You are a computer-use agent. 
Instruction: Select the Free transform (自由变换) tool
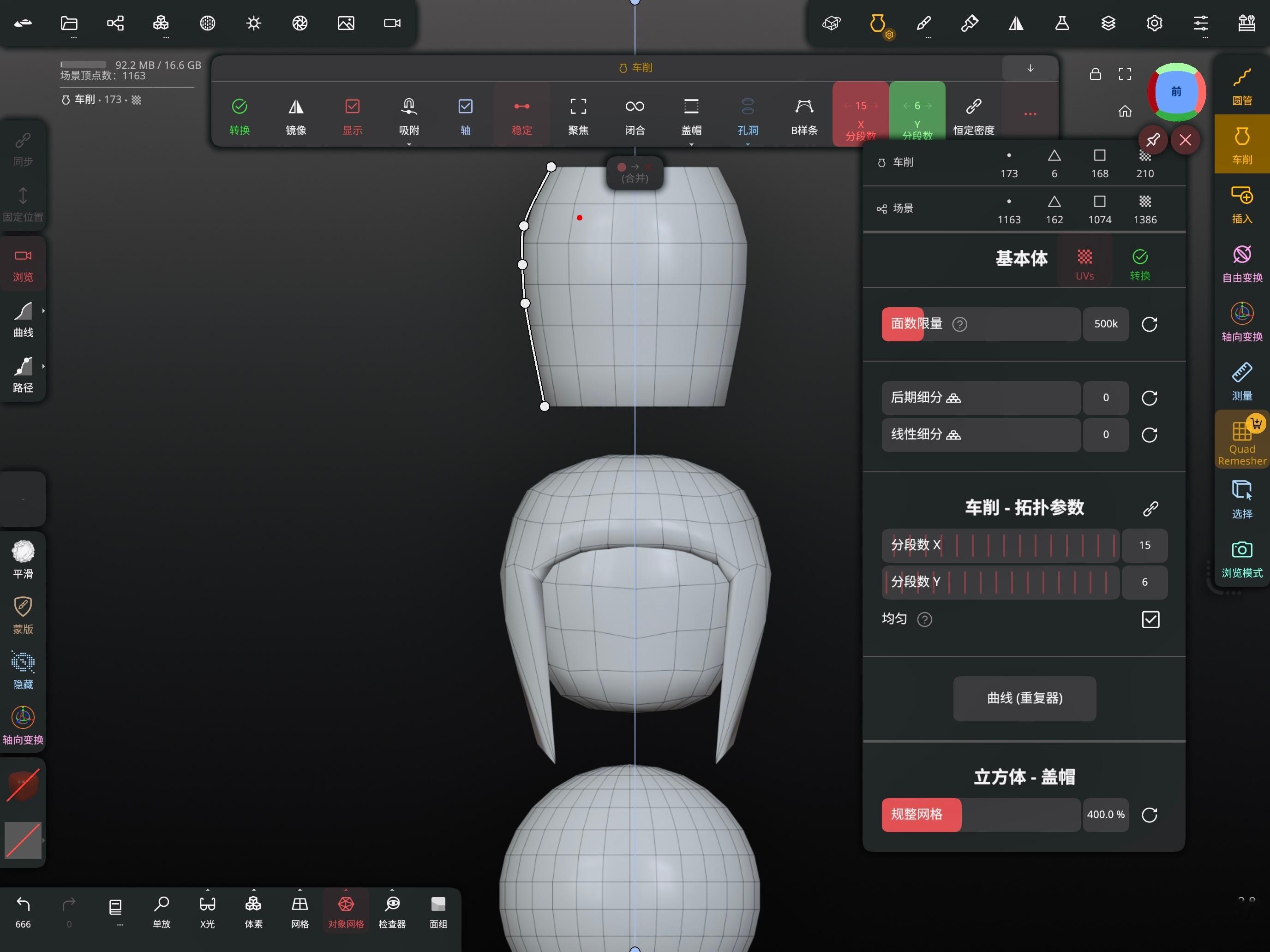pos(1242,263)
